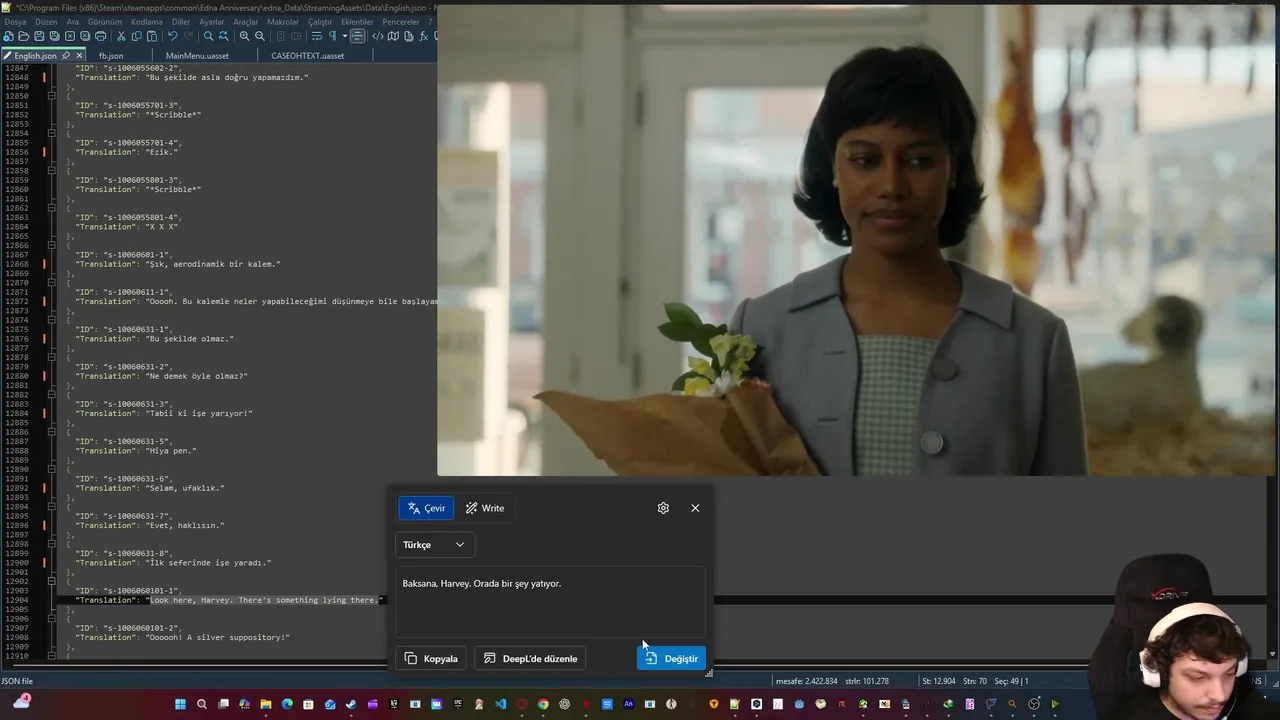Toggle the Word Wrap toolbar icon
The image size is (1280, 720).
coord(317,36)
